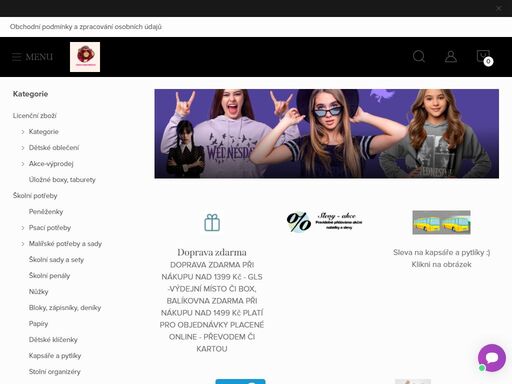Open the user account icon
Viewport: 512px width, 384px height.
[451, 56]
